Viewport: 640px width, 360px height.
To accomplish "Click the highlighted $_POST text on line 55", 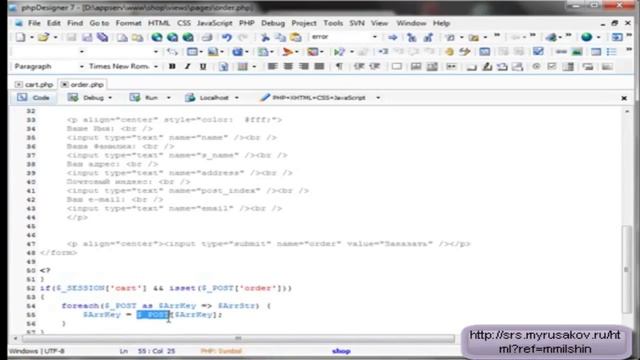I will coord(153,315).
